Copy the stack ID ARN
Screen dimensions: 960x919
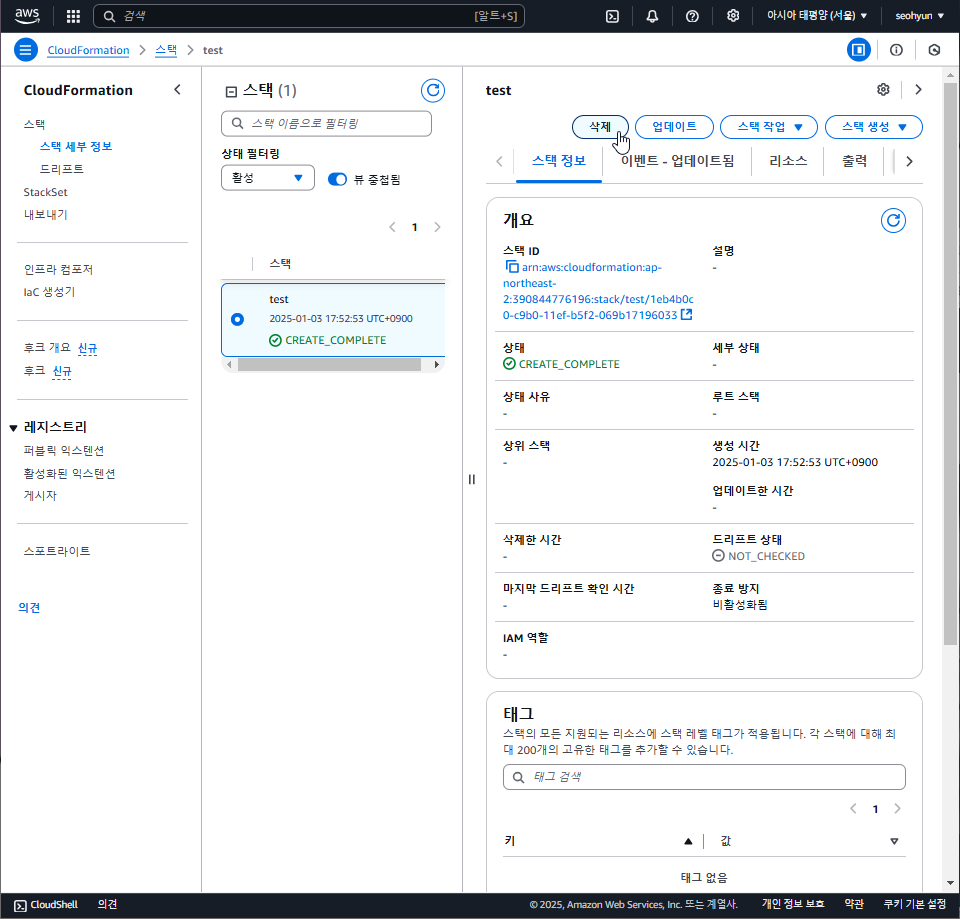click(512, 267)
